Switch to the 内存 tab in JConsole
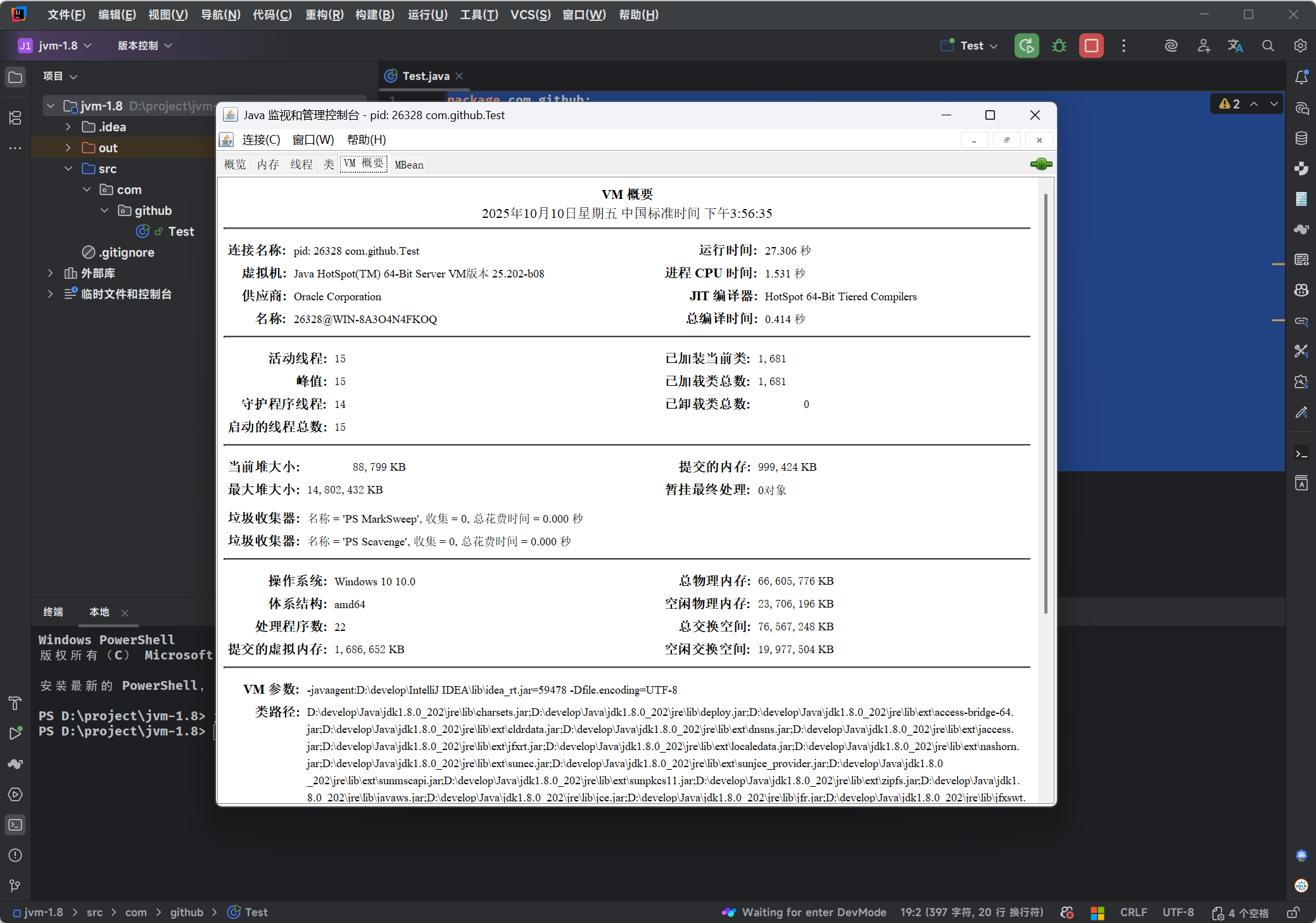The height and width of the screenshot is (923, 1316). [x=268, y=165]
